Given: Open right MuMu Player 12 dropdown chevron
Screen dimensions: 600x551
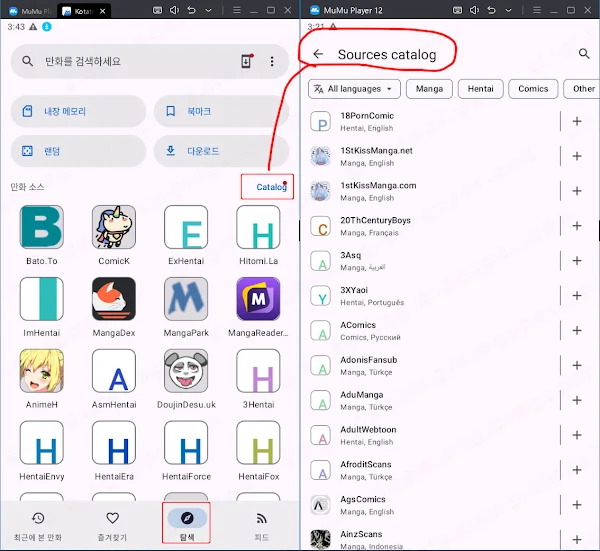Looking at the screenshot, I should point(508,10).
